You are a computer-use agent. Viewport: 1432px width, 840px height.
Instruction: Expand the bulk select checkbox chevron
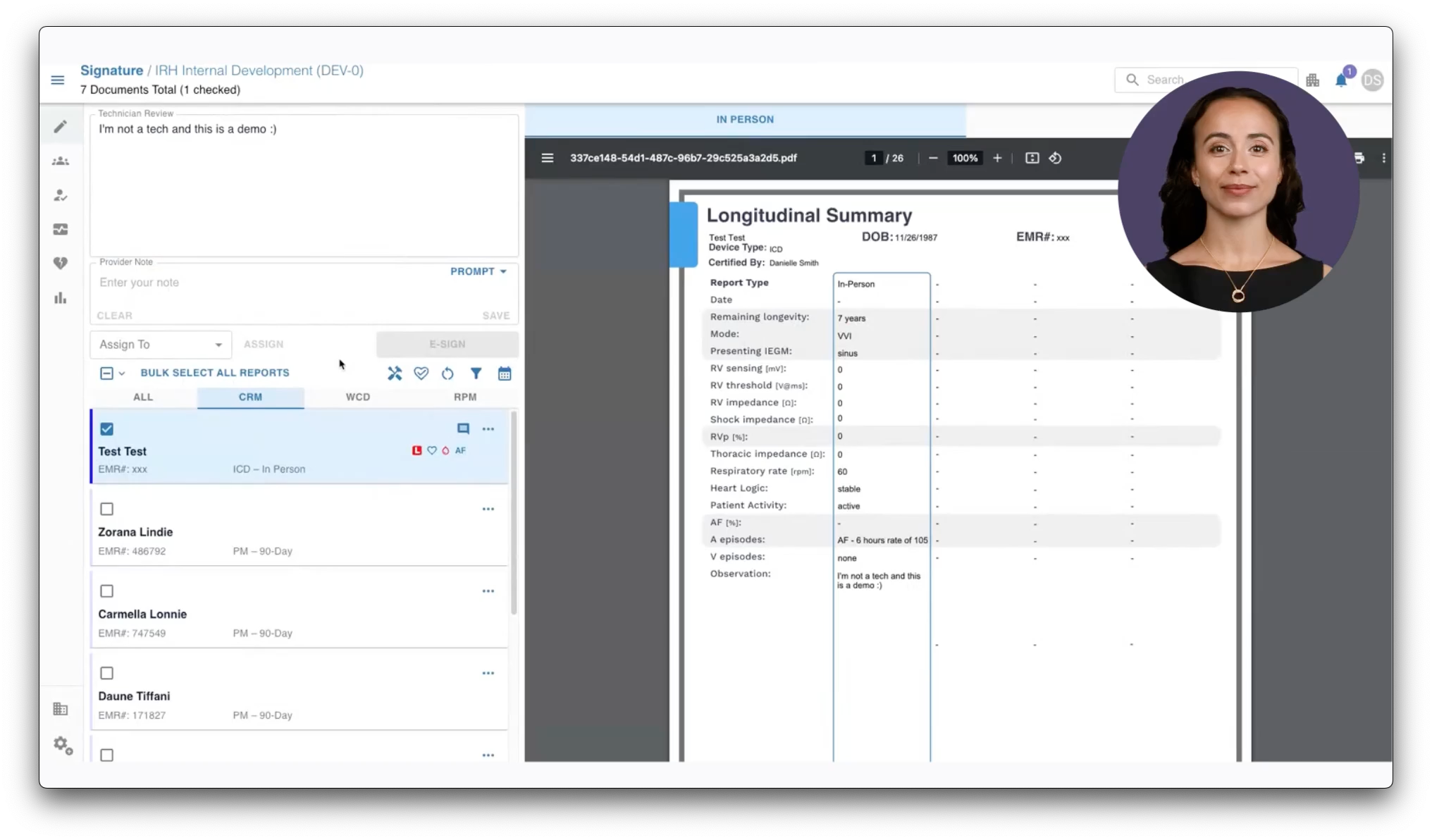(122, 373)
